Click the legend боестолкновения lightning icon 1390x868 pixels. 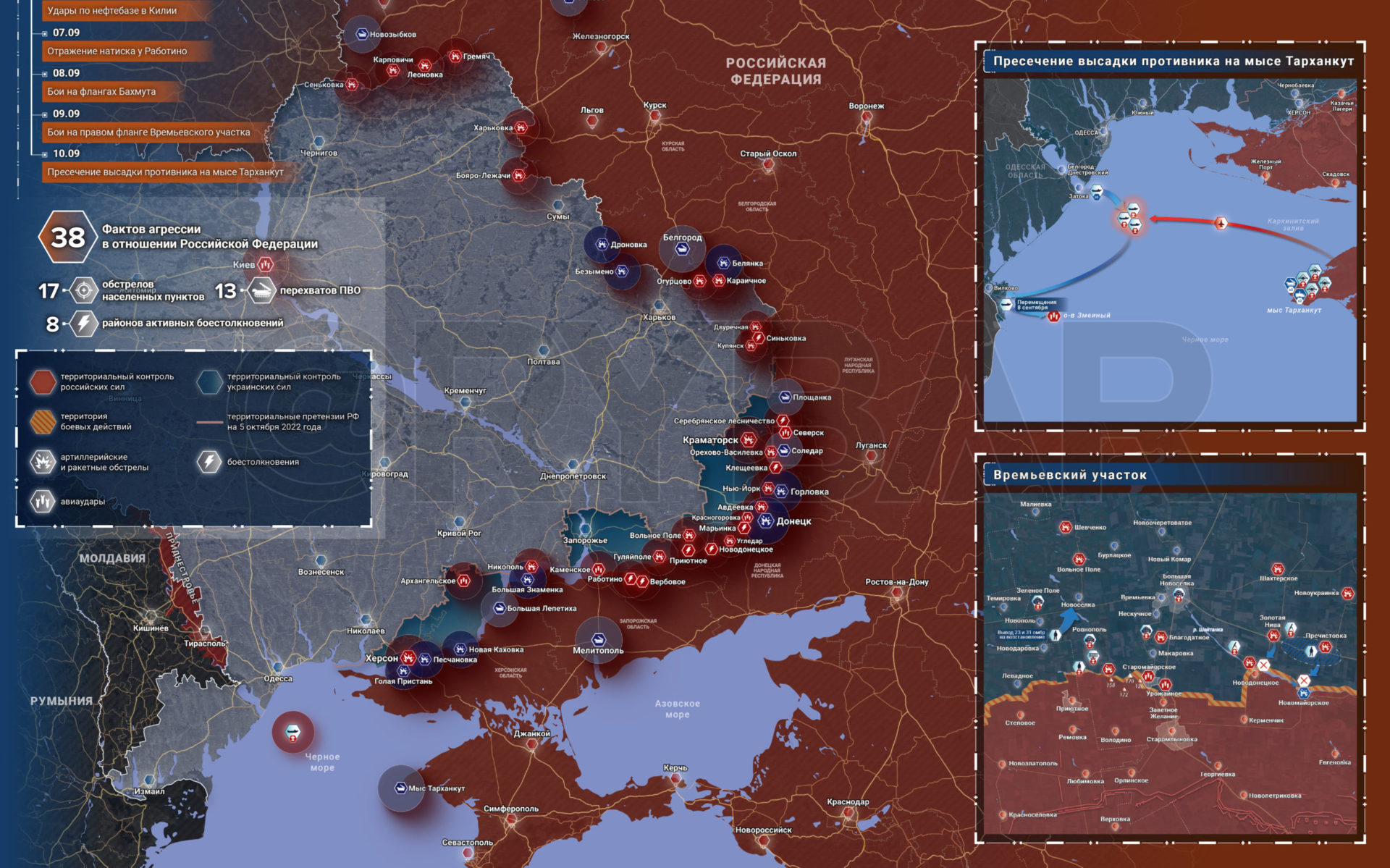coord(209,461)
